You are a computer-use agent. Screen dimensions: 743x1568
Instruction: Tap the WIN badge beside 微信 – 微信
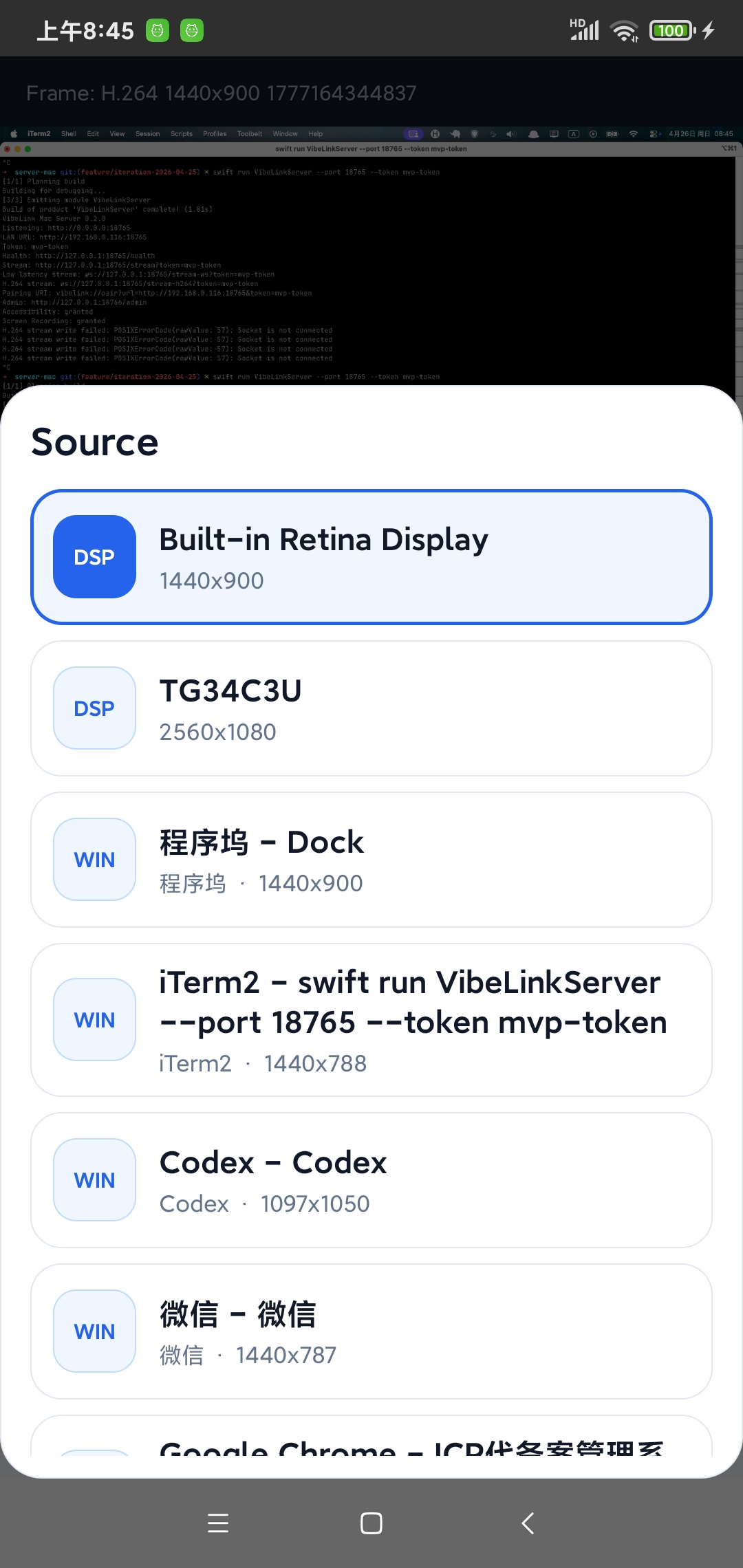point(95,1331)
